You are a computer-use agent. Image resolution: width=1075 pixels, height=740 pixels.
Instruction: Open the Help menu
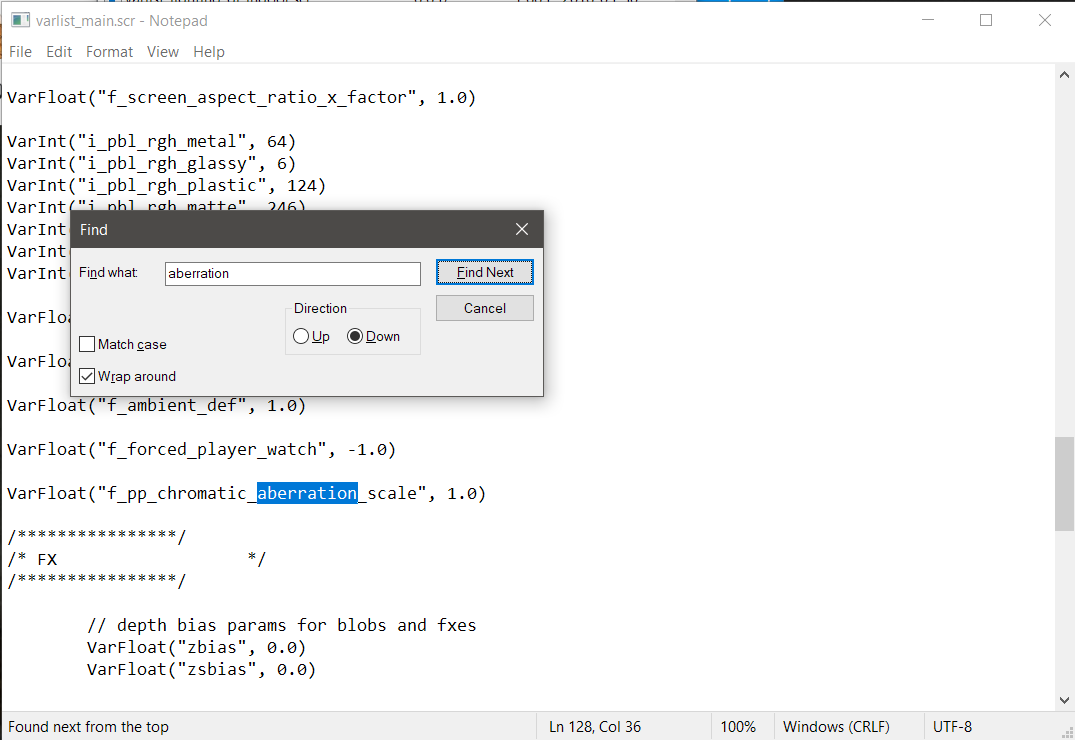pos(209,52)
